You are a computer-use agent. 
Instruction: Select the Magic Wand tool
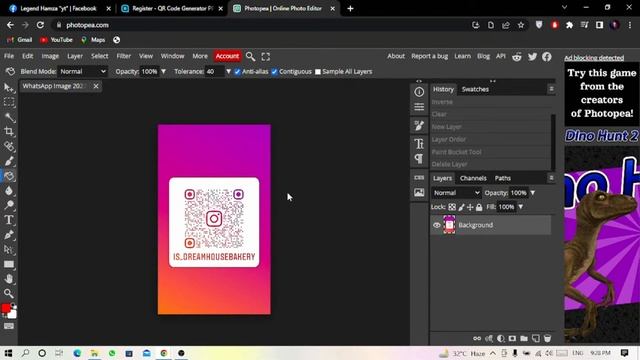coord(9,117)
